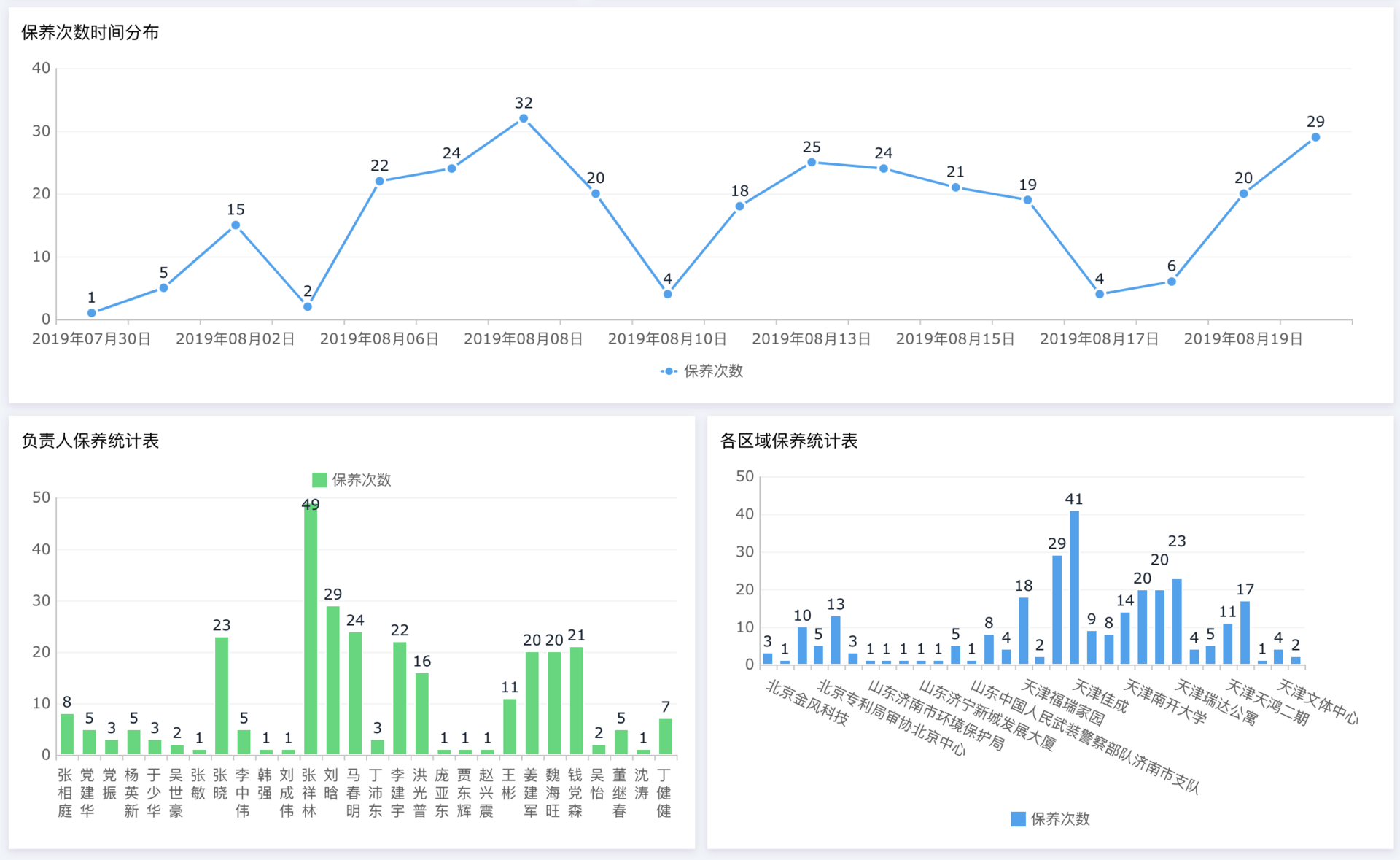Viewport: 1400px width, 860px height.
Task: Select the green bar labeled 8 for 张相庭
Action: 67,734
